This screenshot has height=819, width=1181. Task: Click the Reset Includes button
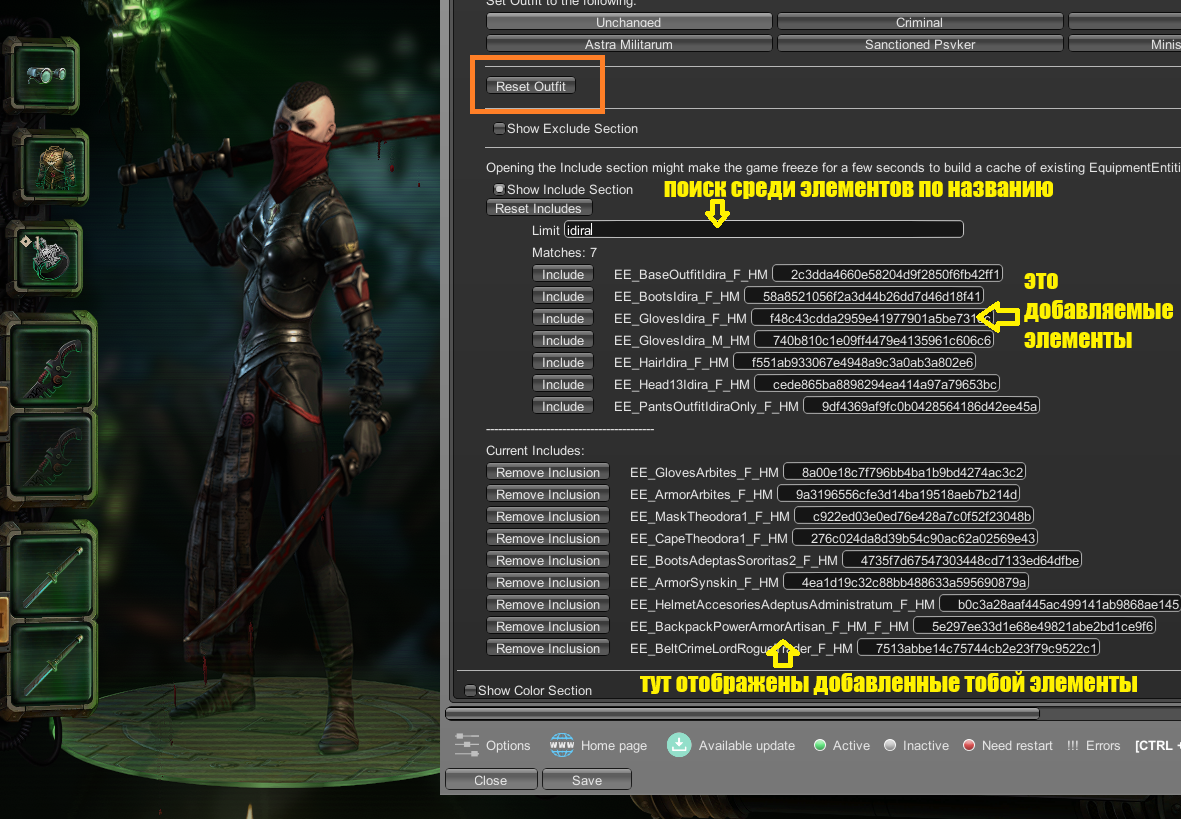tap(539, 208)
